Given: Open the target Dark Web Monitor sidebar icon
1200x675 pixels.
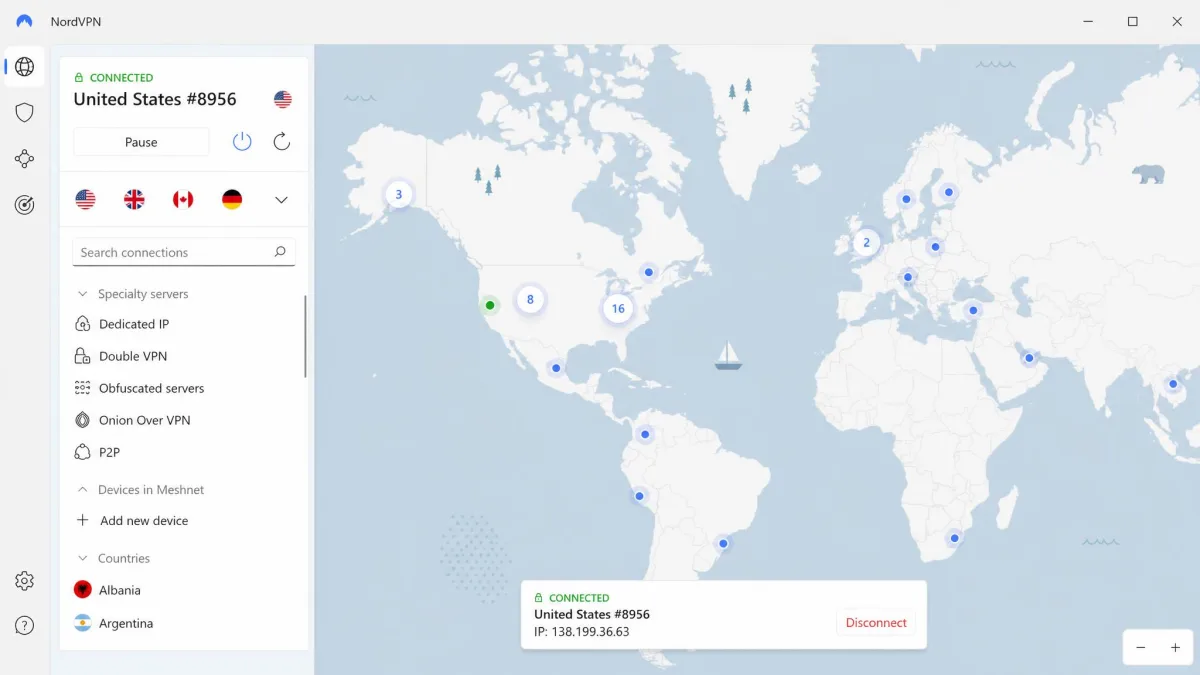Looking at the screenshot, I should tap(25, 205).
